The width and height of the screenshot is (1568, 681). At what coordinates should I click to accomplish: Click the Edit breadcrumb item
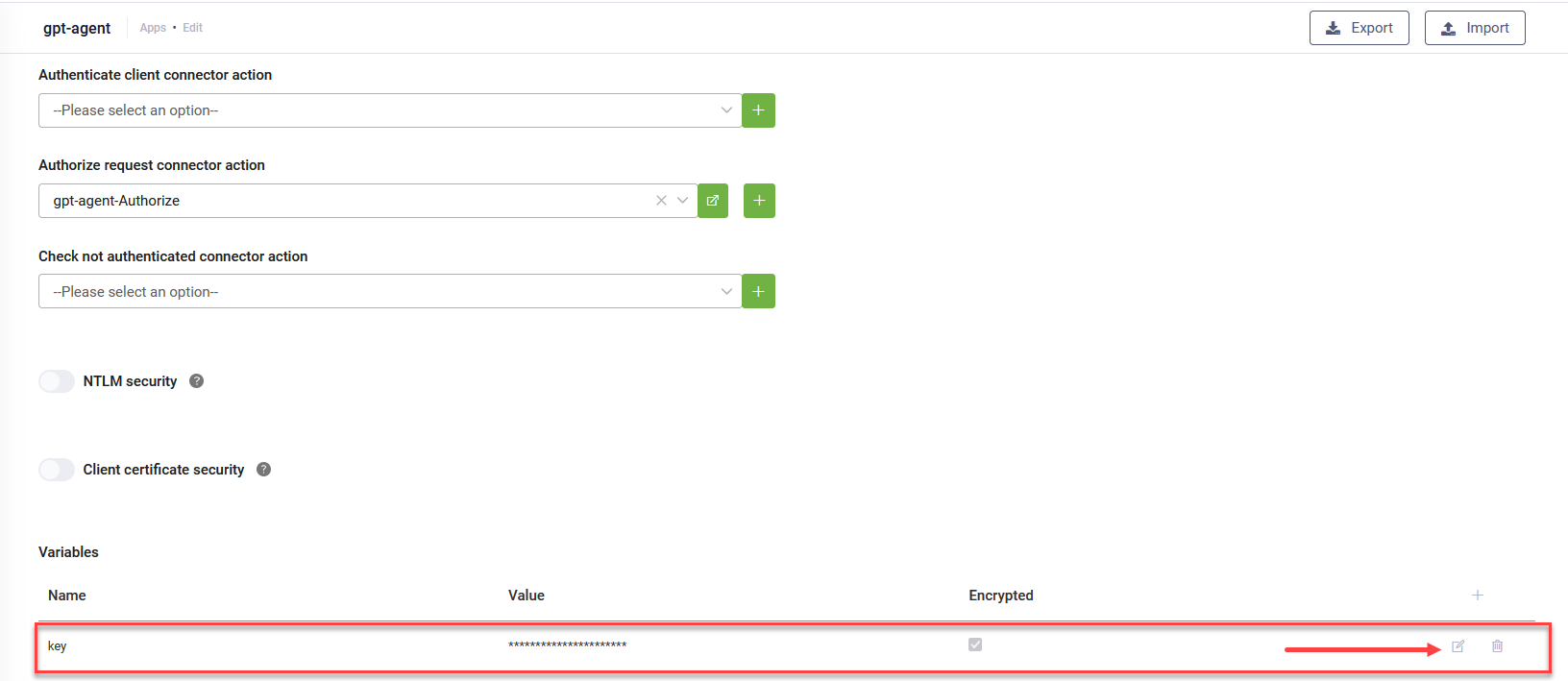click(192, 28)
